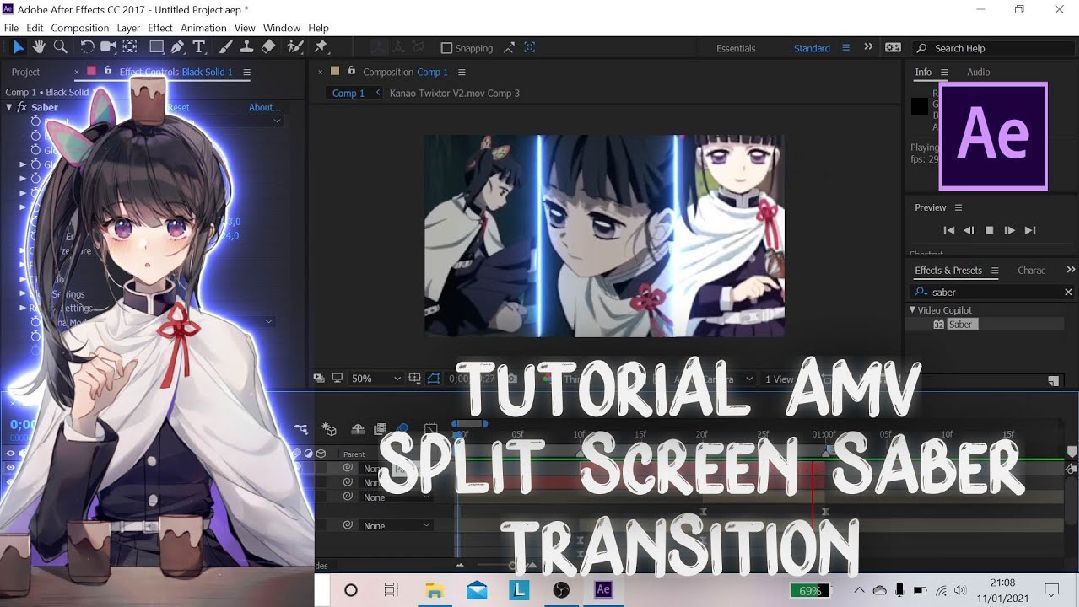
Task: Pick the Pan Behind anchor point tool
Action: 129,47
